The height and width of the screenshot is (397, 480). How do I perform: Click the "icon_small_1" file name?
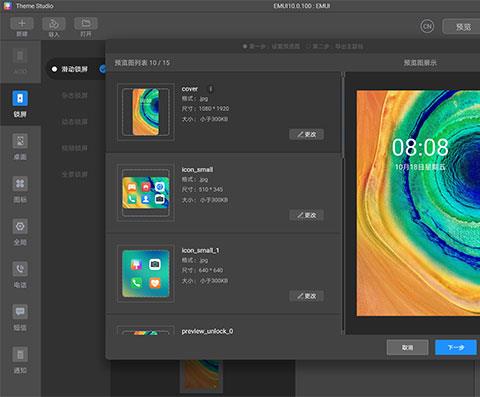(200, 250)
